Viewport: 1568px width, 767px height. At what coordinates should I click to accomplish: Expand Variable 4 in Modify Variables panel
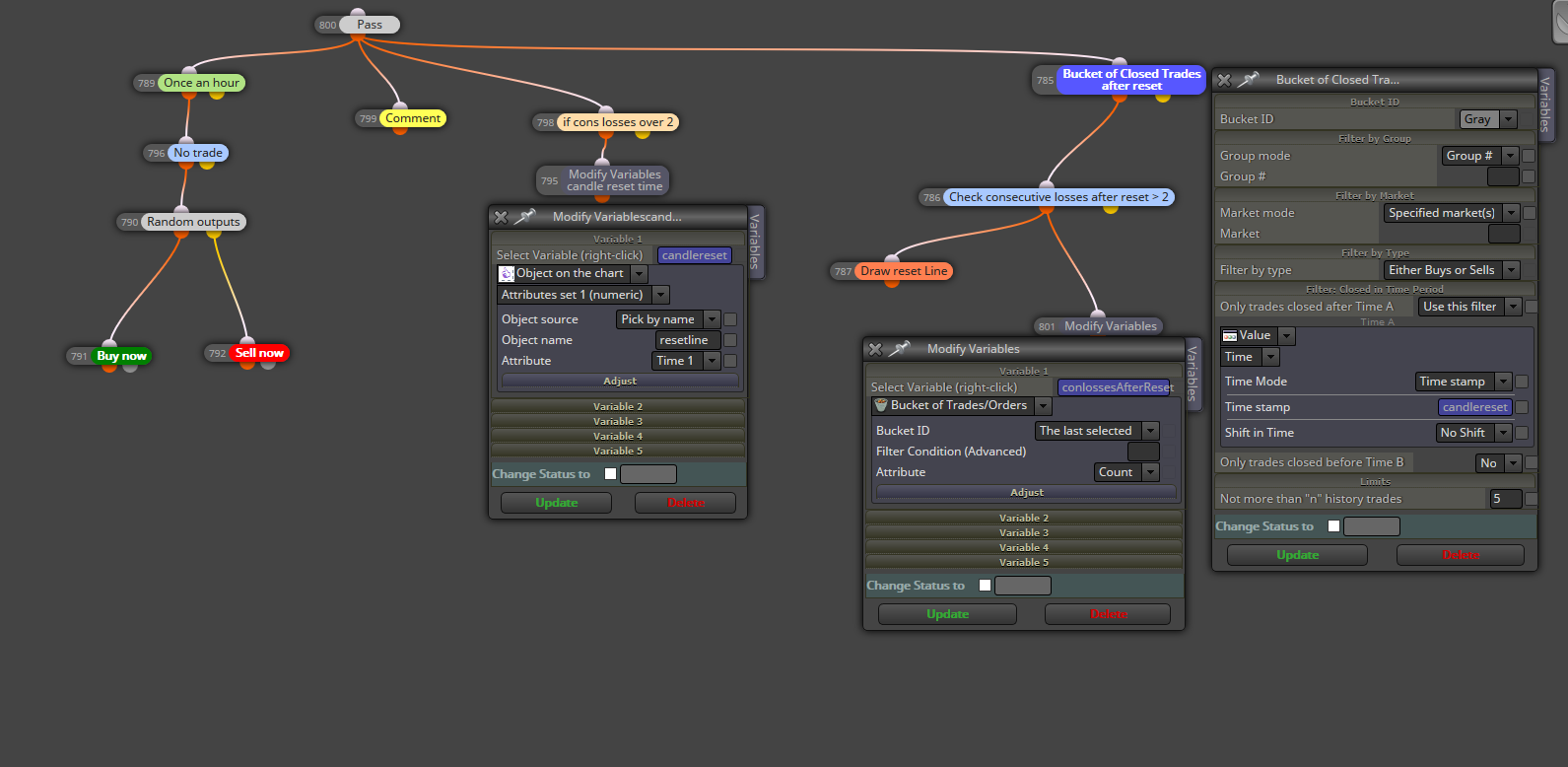point(1024,547)
